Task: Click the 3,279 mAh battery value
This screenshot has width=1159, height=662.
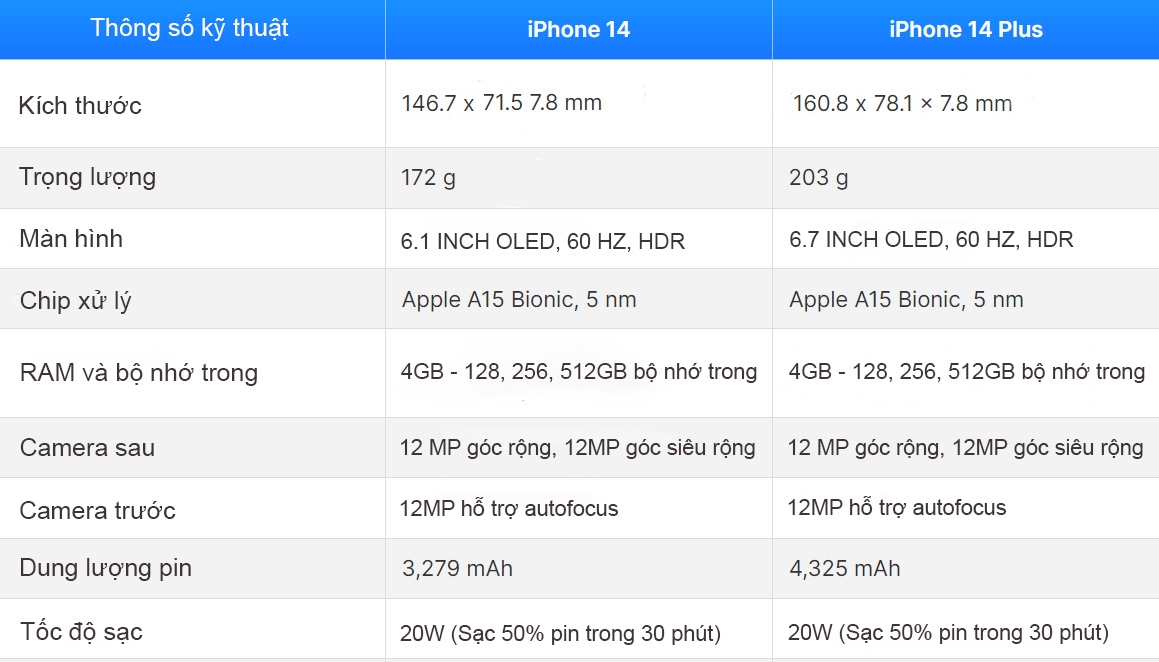Action: [x=457, y=569]
